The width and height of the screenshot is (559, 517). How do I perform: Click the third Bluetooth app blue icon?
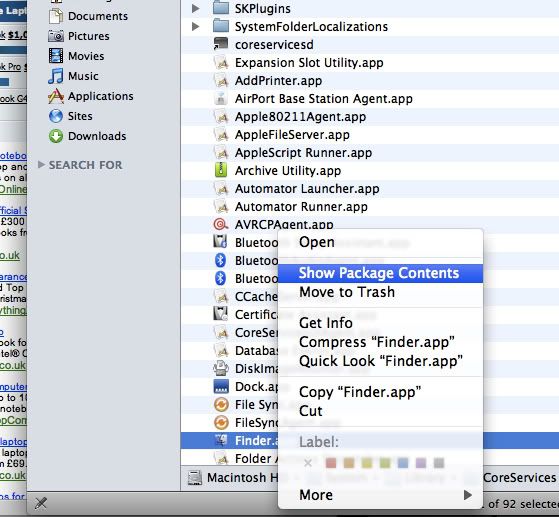tap(221, 278)
